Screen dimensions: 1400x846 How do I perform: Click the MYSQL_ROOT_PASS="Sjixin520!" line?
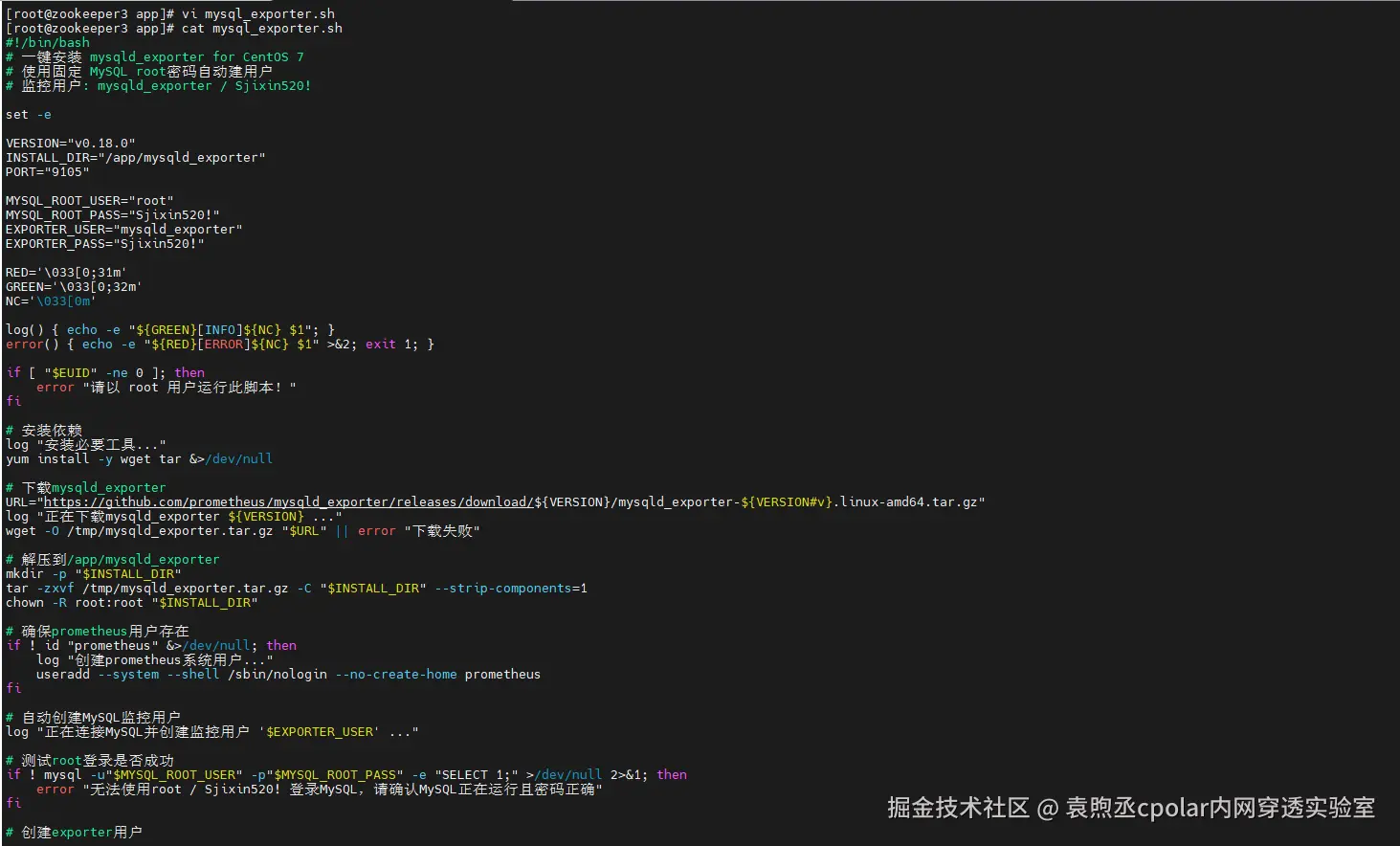click(x=113, y=215)
